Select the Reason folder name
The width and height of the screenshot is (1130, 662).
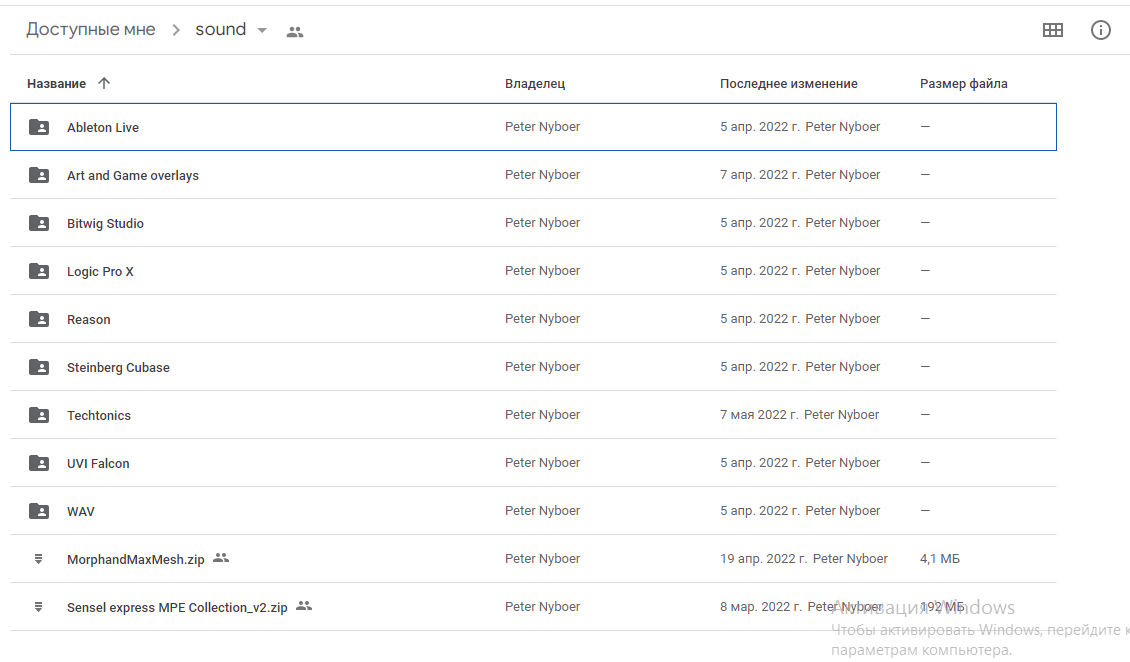click(x=89, y=320)
